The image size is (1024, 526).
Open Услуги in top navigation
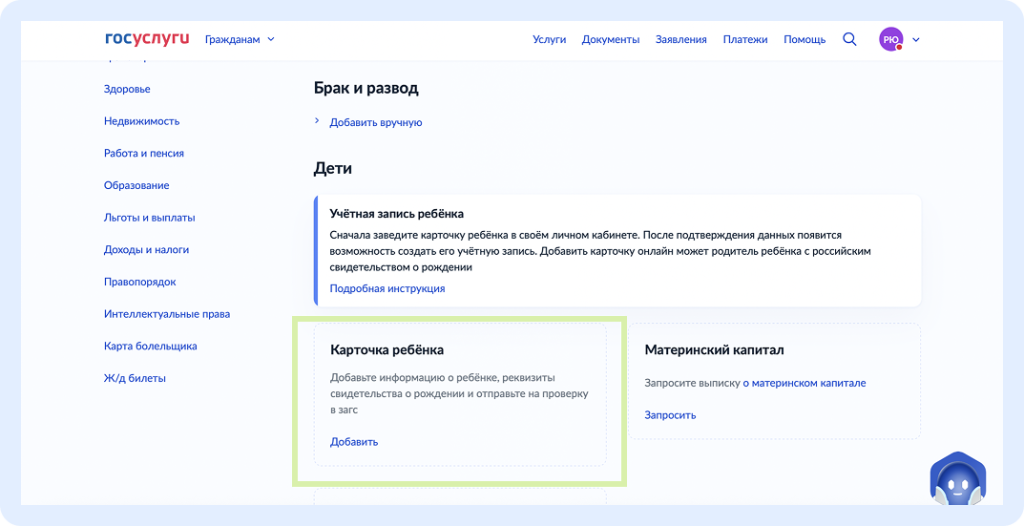pos(549,39)
